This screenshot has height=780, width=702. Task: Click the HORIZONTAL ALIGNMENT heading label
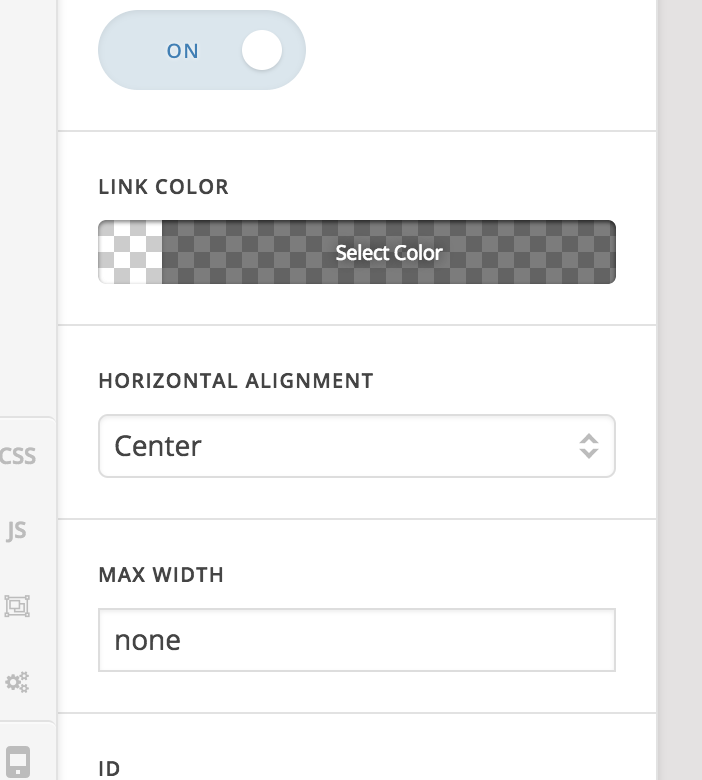(236, 381)
